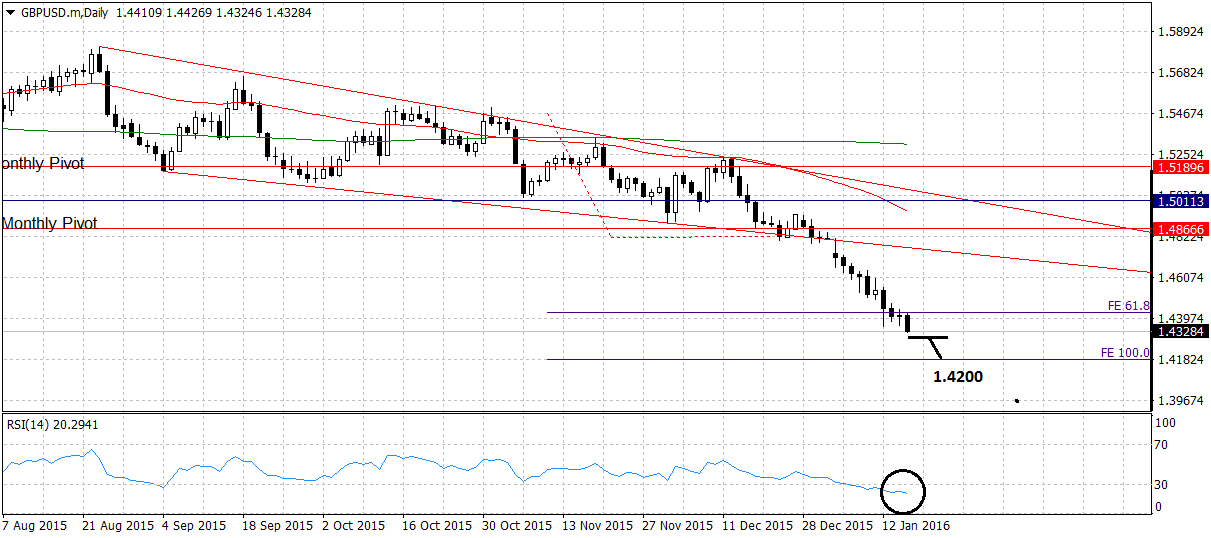Click the 12 Jan 2016 date marker
The height and width of the screenshot is (538, 1211).
pos(913,525)
